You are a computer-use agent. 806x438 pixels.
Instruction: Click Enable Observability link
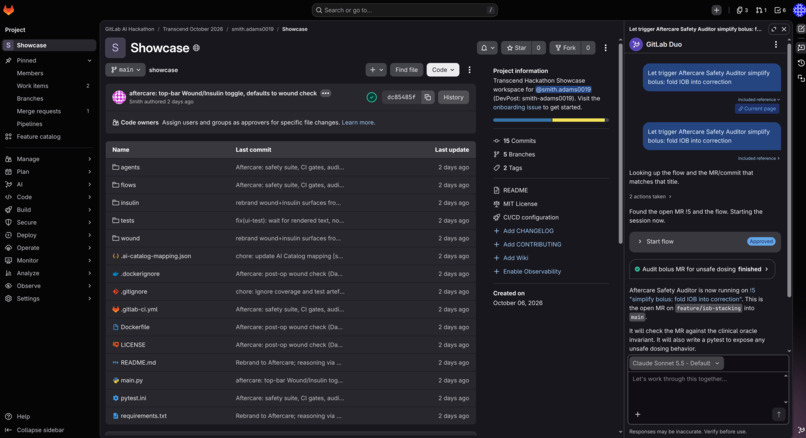(x=532, y=271)
